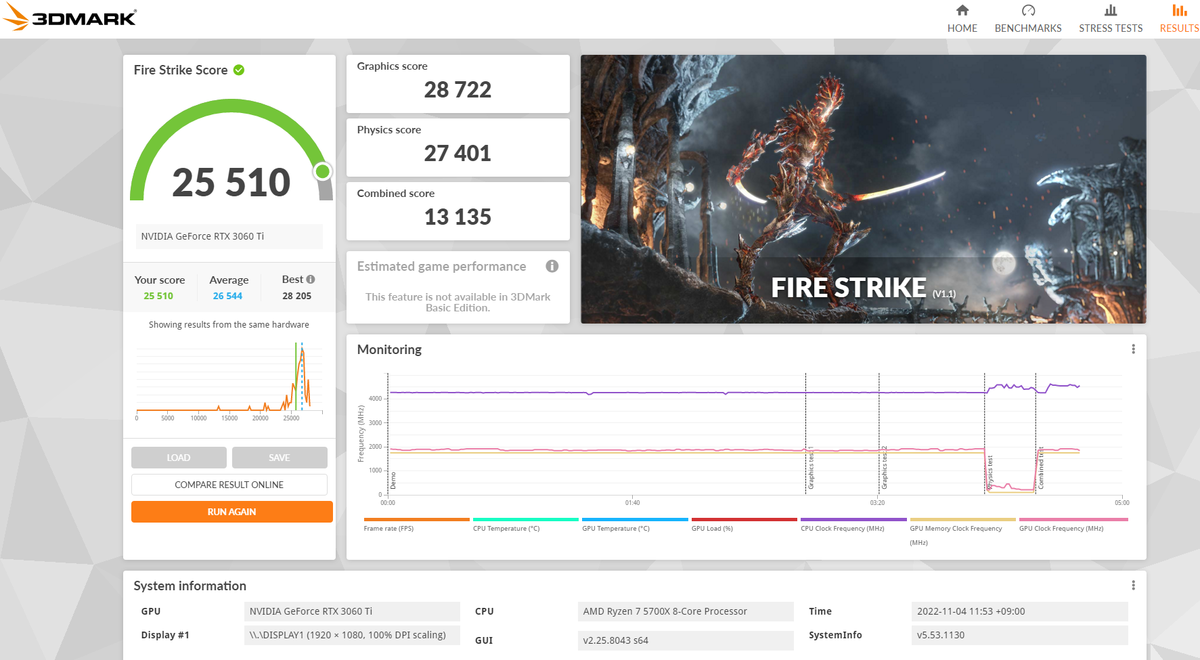Click the 3DMark logo
Viewport: 1200px width, 660px height.
click(70, 18)
